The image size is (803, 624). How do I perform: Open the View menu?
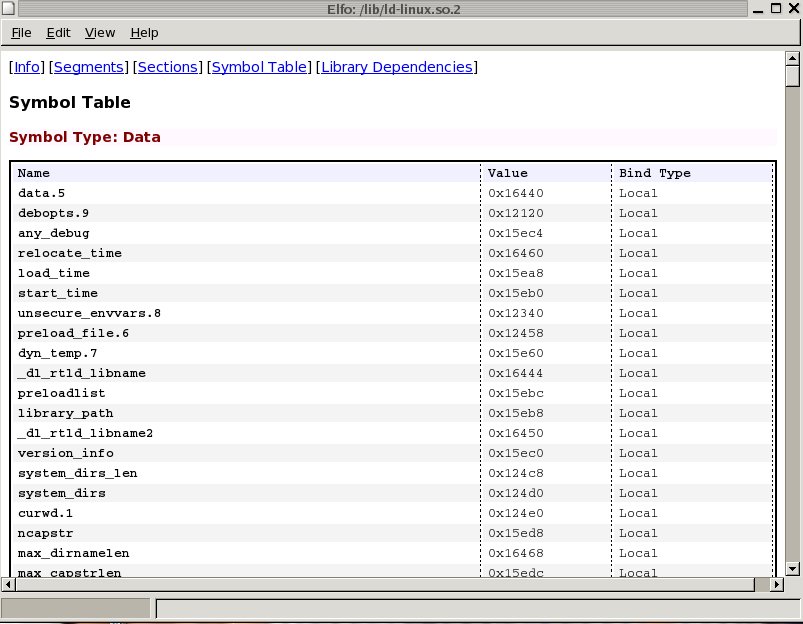pos(100,33)
